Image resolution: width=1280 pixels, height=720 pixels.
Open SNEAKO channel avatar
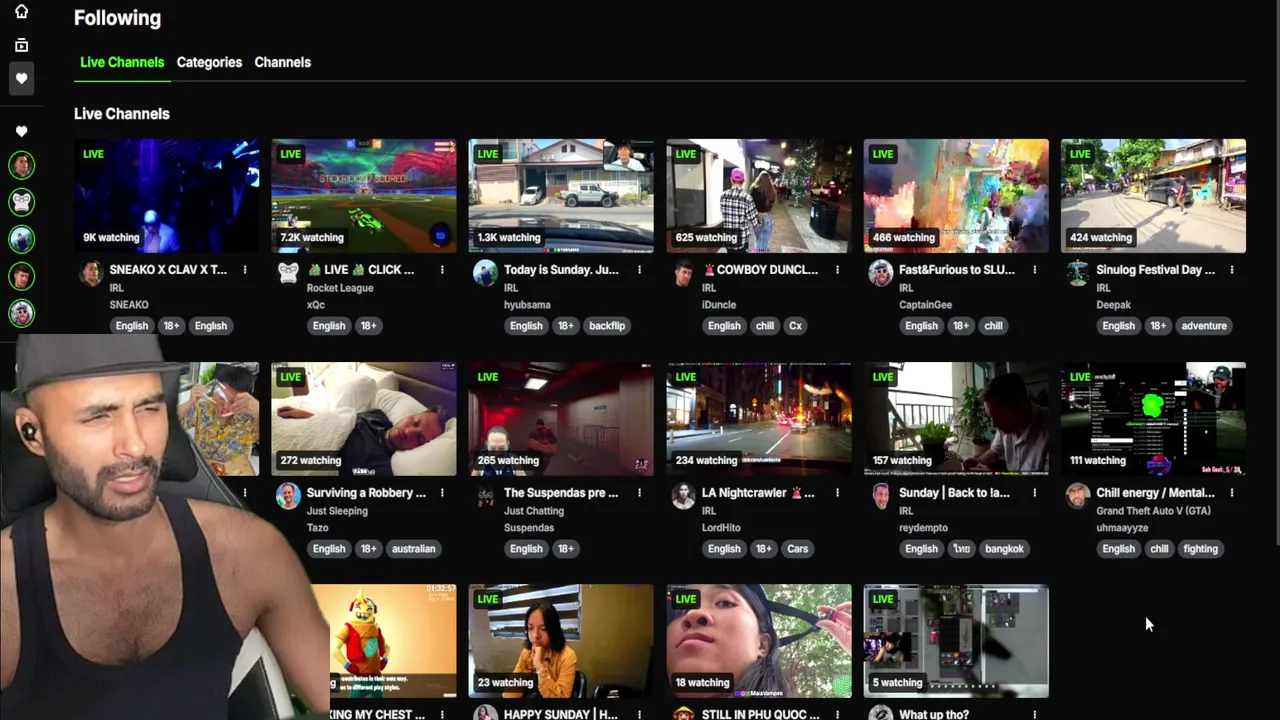pyautogui.click(x=91, y=273)
